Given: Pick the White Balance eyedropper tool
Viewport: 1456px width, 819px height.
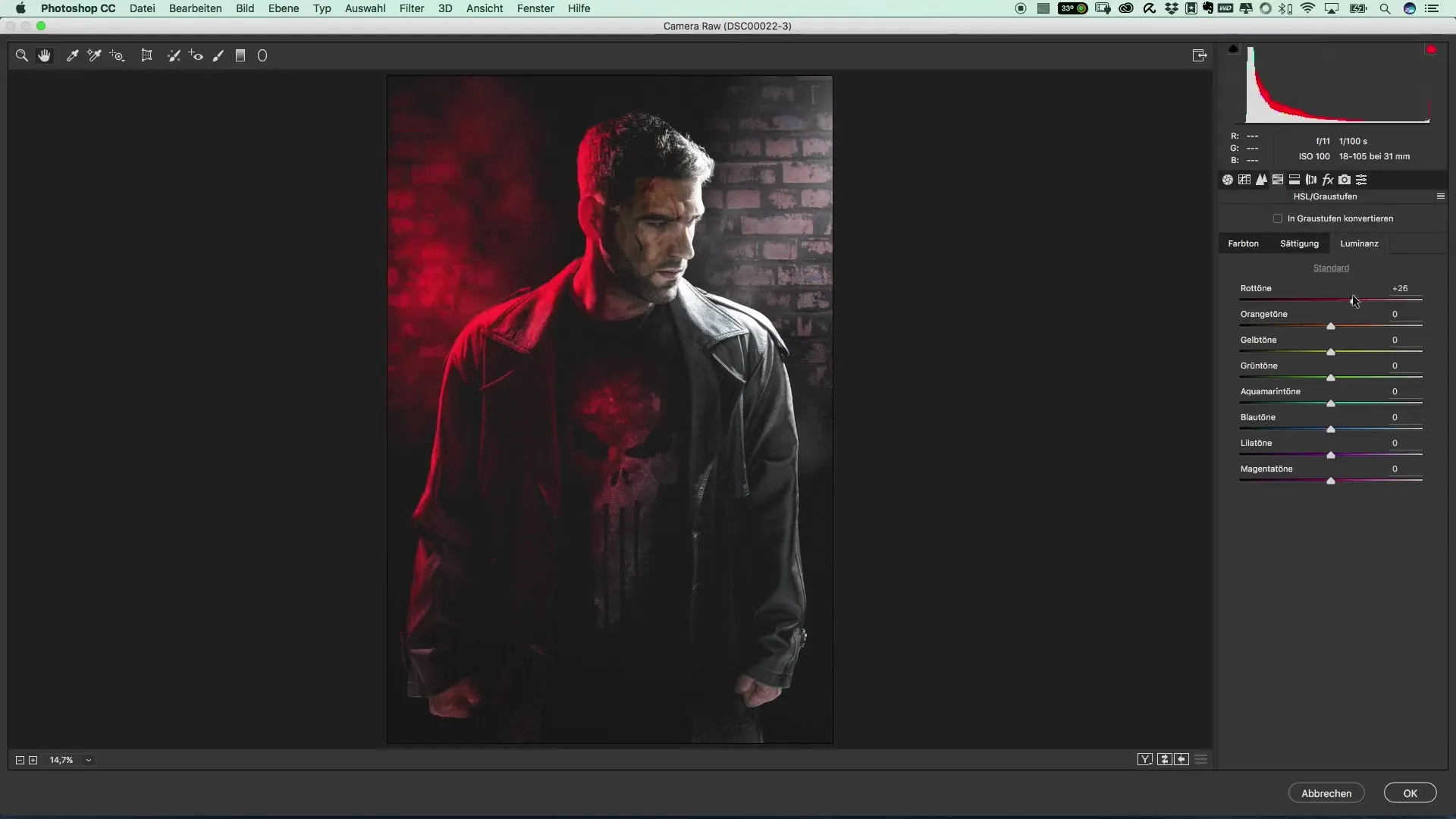Looking at the screenshot, I should pyautogui.click(x=72, y=55).
